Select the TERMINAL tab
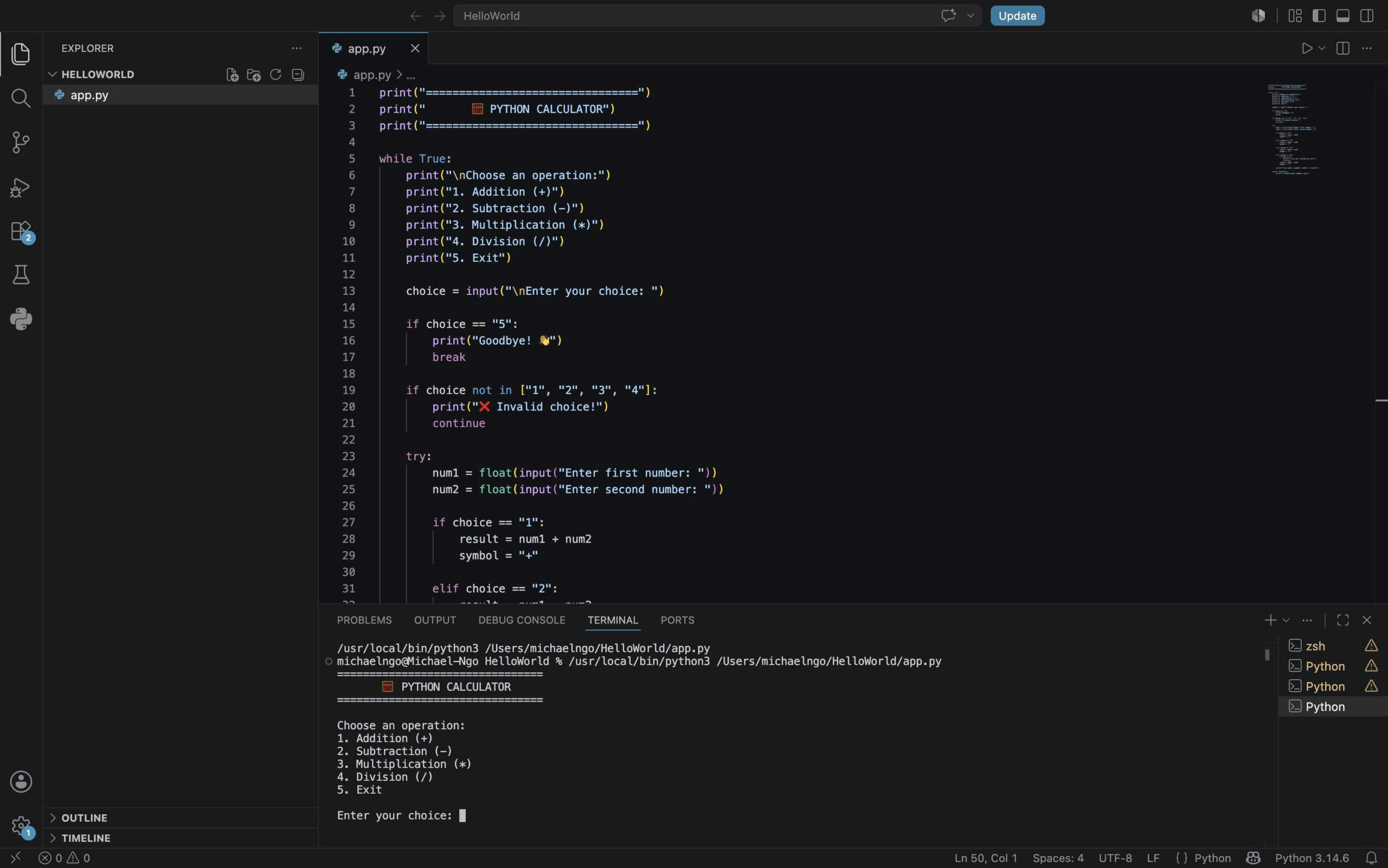Viewport: 1388px width, 868px height. click(x=613, y=620)
